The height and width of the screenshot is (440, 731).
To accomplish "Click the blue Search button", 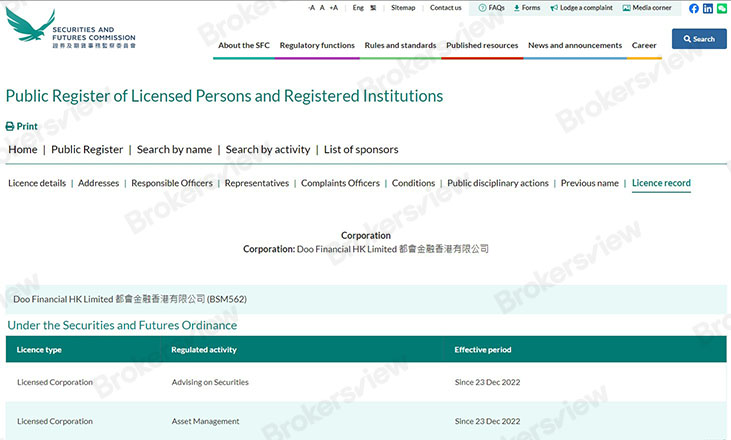I will point(699,39).
